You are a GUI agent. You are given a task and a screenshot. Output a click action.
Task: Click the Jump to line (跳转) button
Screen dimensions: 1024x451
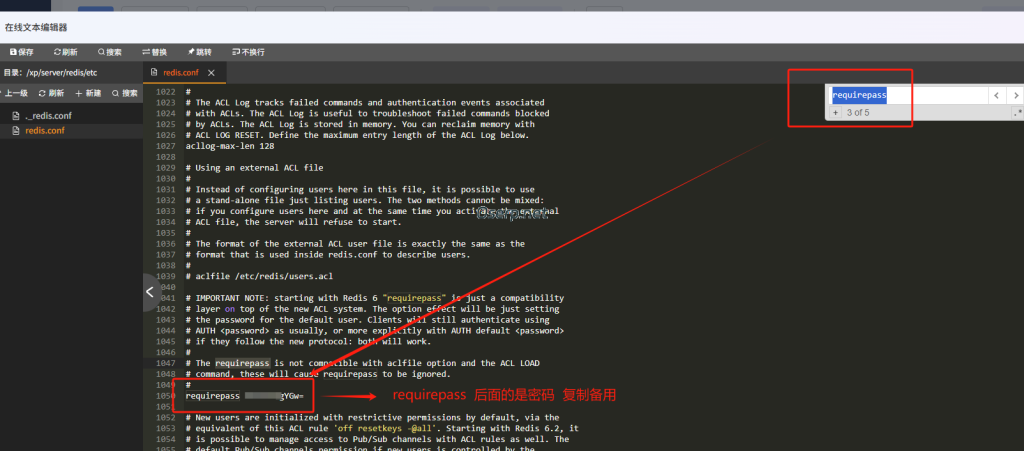pos(199,51)
